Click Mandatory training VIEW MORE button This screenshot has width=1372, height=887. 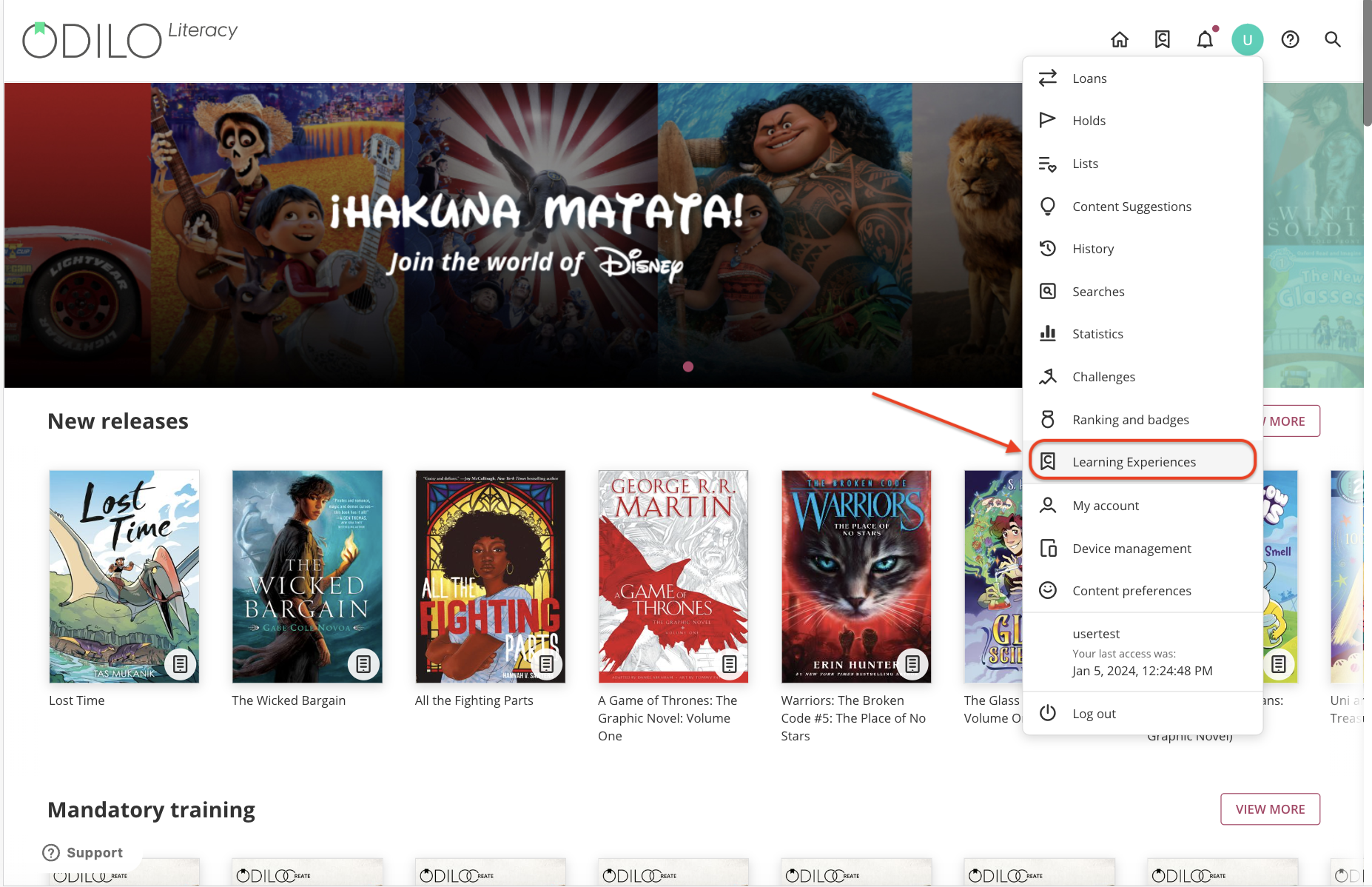pos(1270,809)
